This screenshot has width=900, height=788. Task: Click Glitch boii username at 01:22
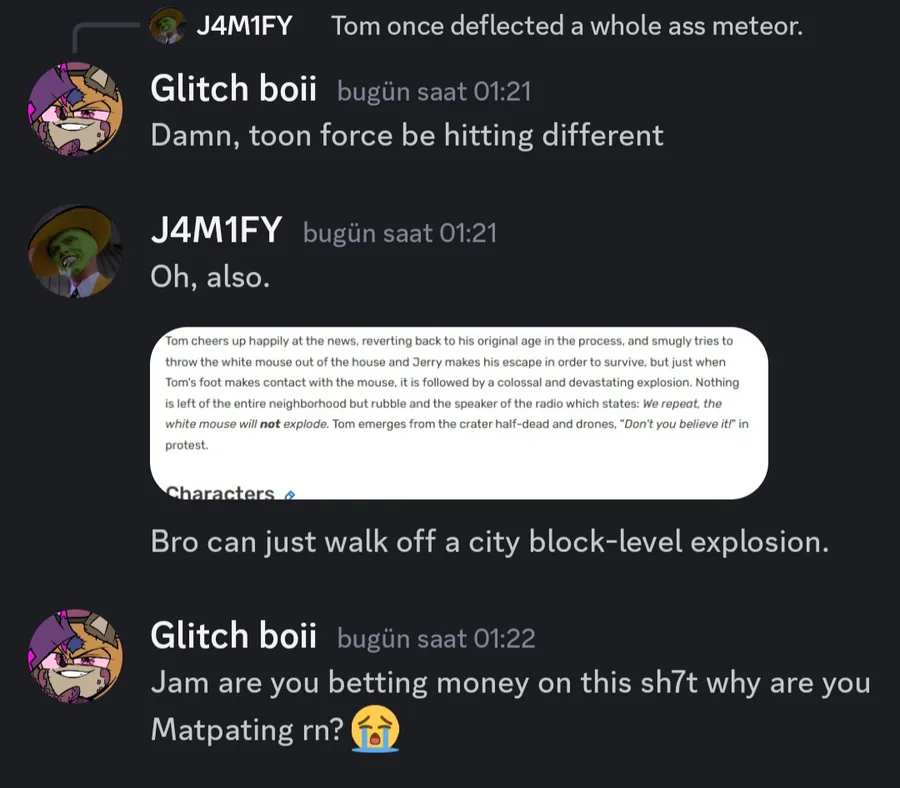[233, 635]
